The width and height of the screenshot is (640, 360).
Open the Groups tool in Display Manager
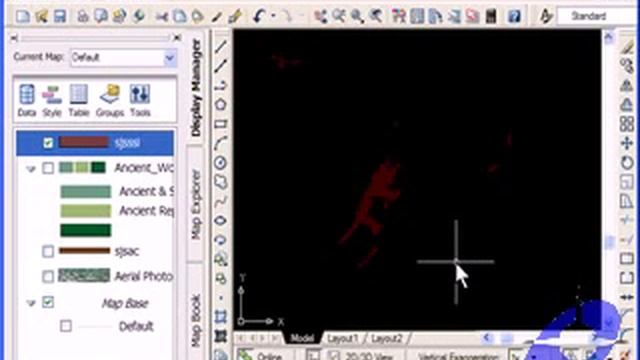pyautogui.click(x=110, y=100)
